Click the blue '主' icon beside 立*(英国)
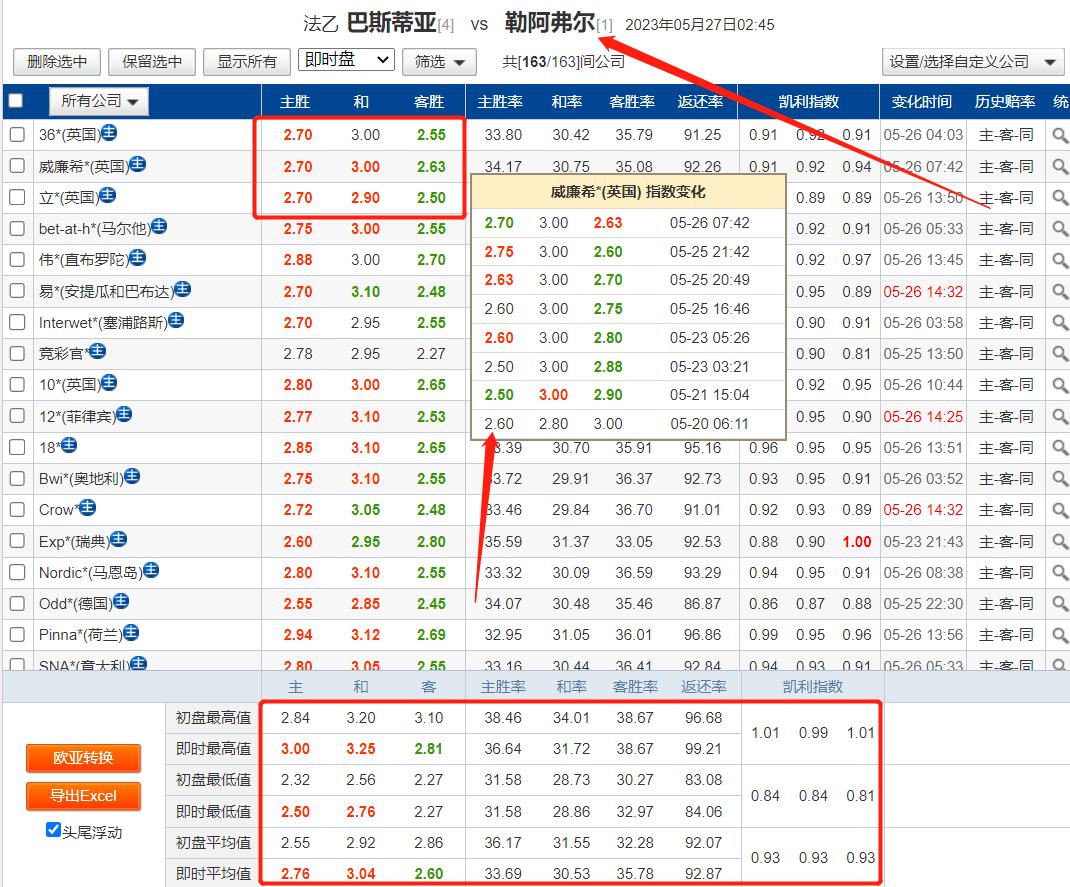The width and height of the screenshot is (1070, 887). [x=108, y=195]
